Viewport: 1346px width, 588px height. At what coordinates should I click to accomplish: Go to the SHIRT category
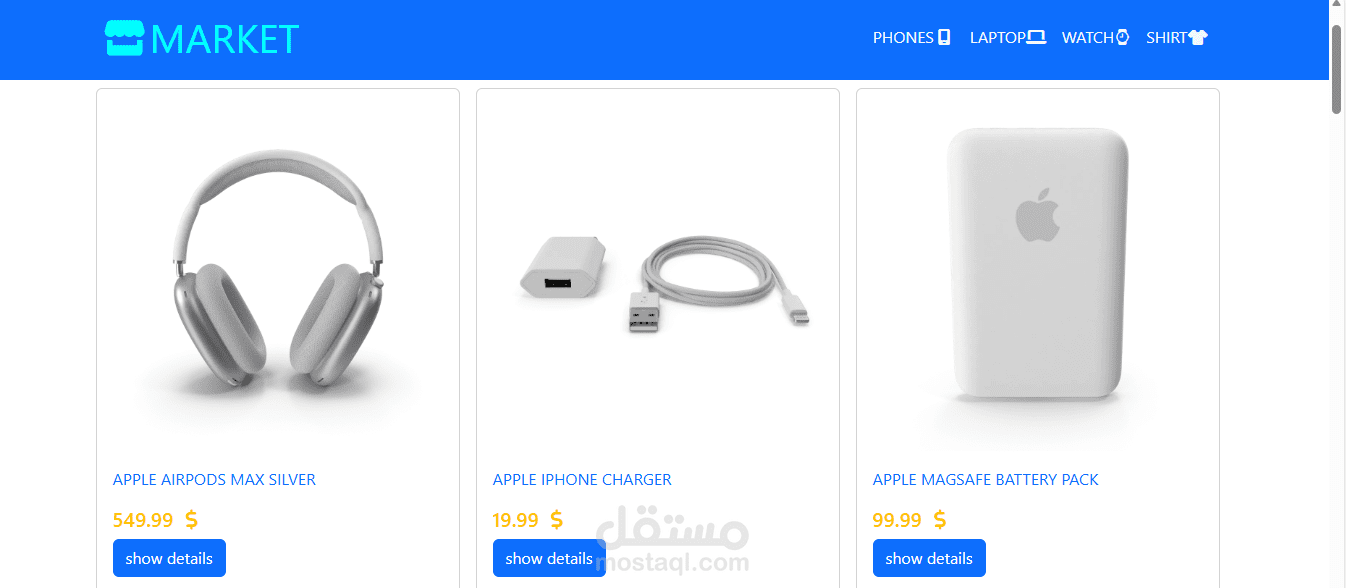point(1177,38)
